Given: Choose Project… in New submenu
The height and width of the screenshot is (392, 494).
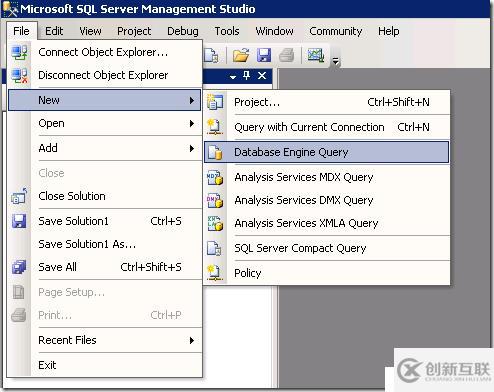Looking at the screenshot, I should pyautogui.click(x=327, y=102).
